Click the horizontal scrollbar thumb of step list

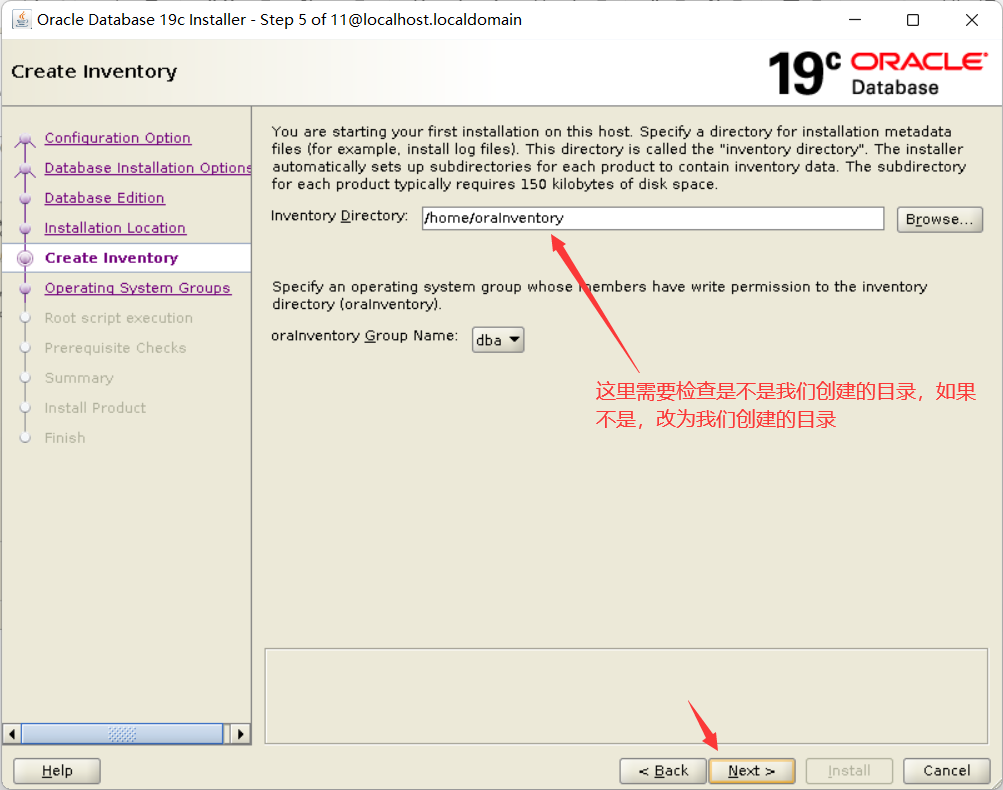click(x=122, y=734)
